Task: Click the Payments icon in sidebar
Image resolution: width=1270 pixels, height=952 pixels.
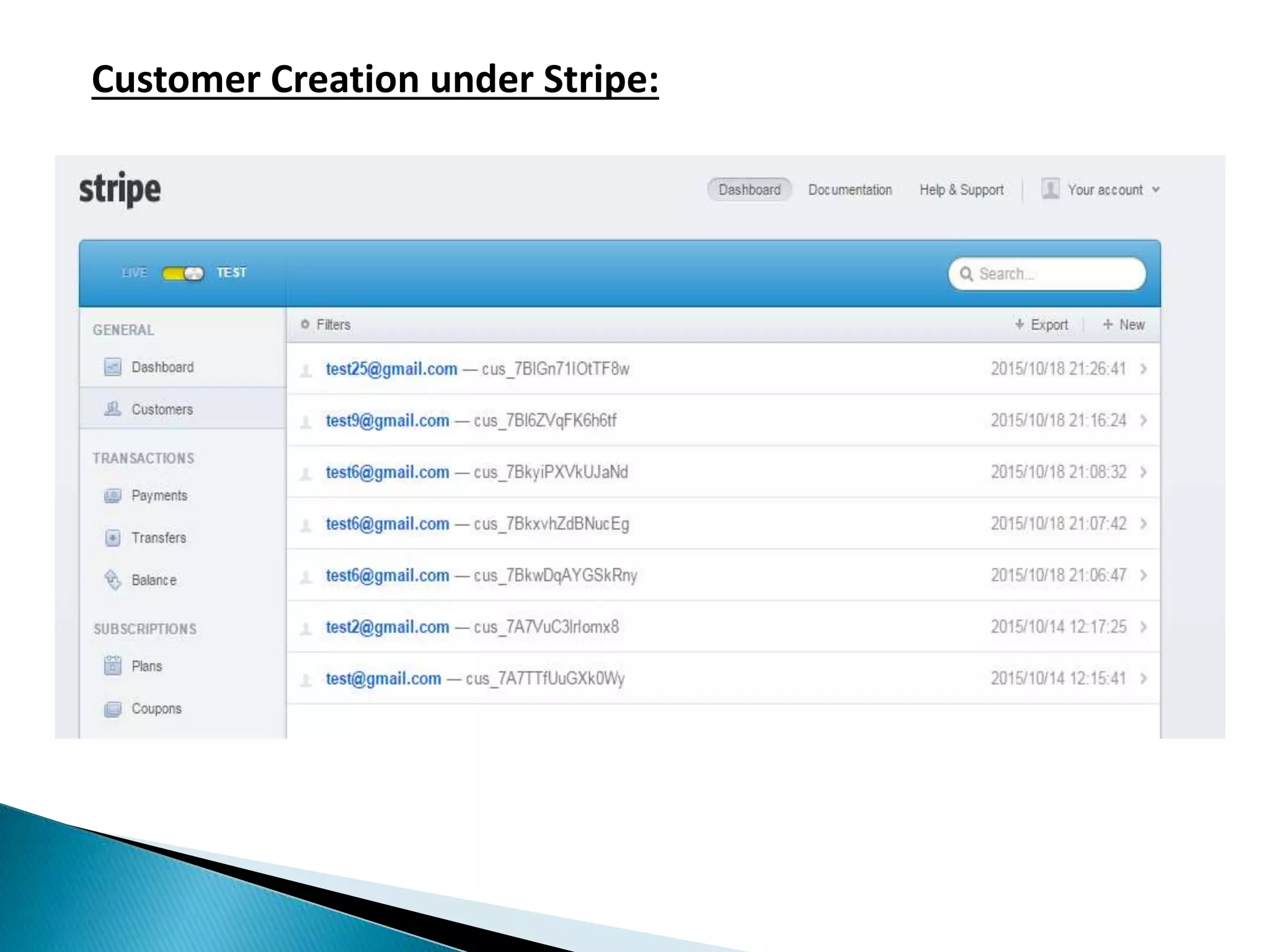Action: point(112,496)
